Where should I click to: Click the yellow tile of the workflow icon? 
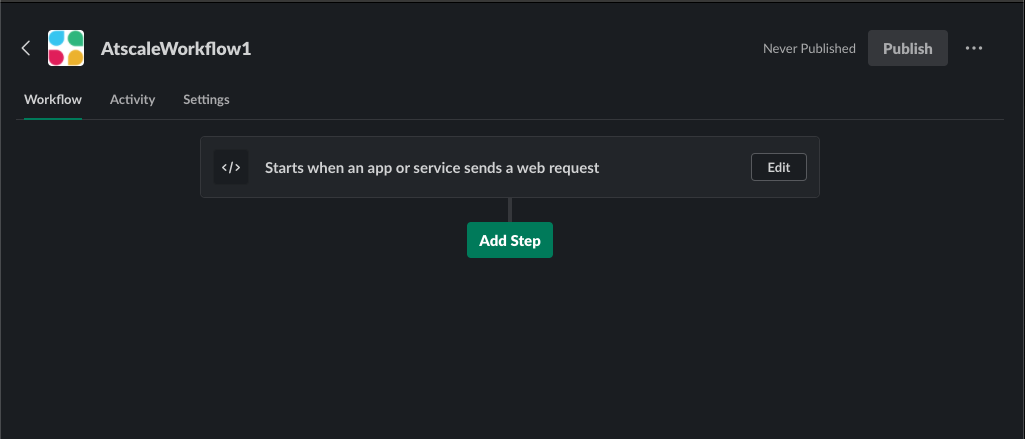(75, 57)
